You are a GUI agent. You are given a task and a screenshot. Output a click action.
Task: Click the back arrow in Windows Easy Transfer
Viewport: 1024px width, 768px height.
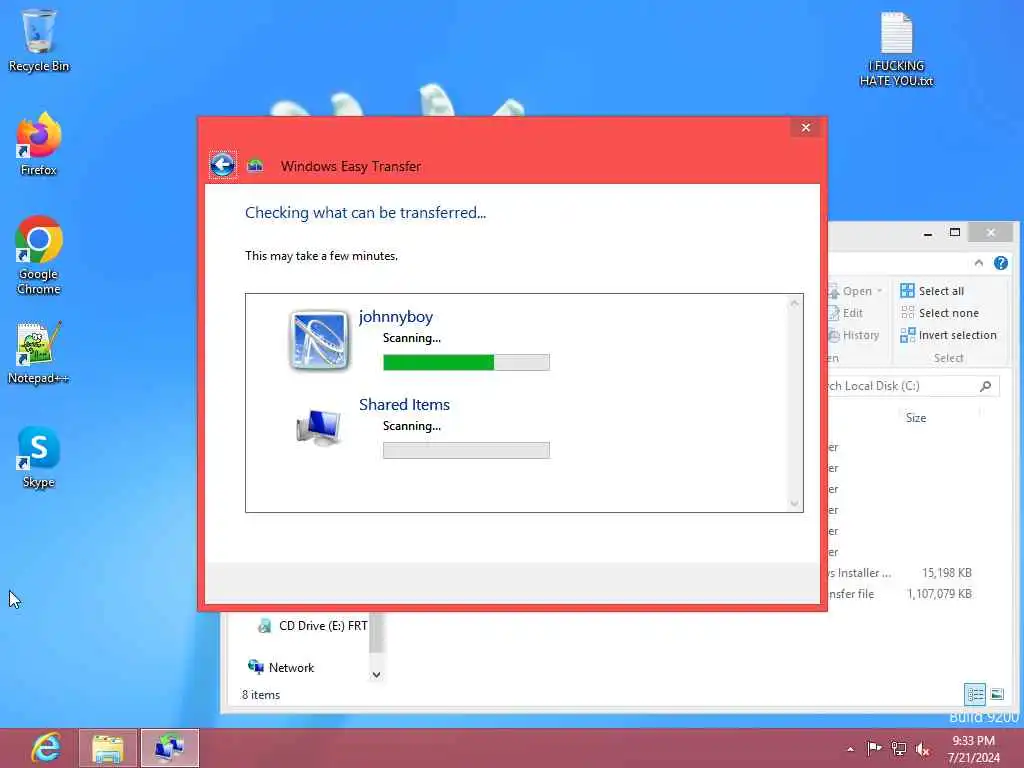[223, 165]
